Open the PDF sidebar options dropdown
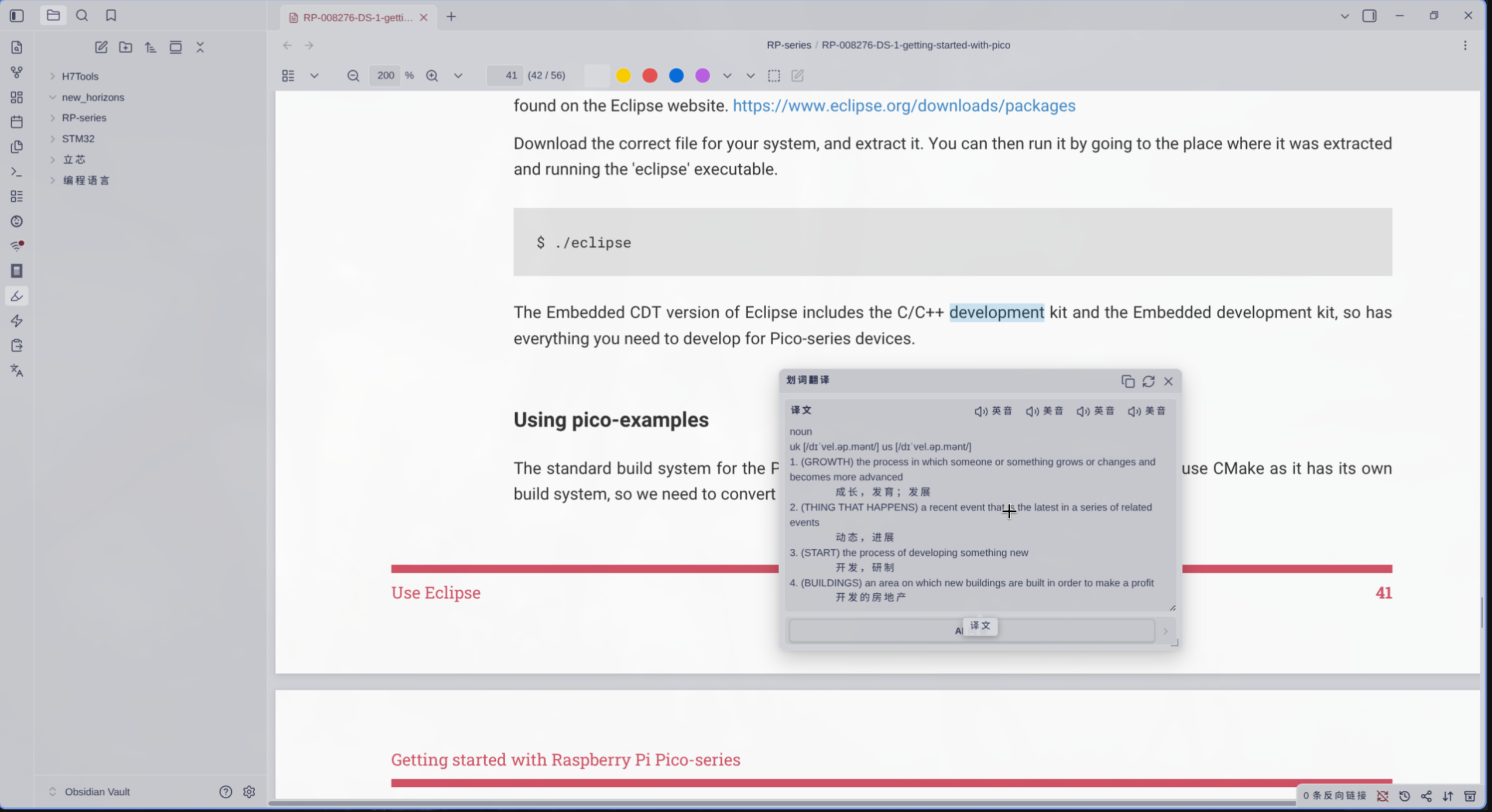The height and width of the screenshot is (812, 1492). (314, 75)
